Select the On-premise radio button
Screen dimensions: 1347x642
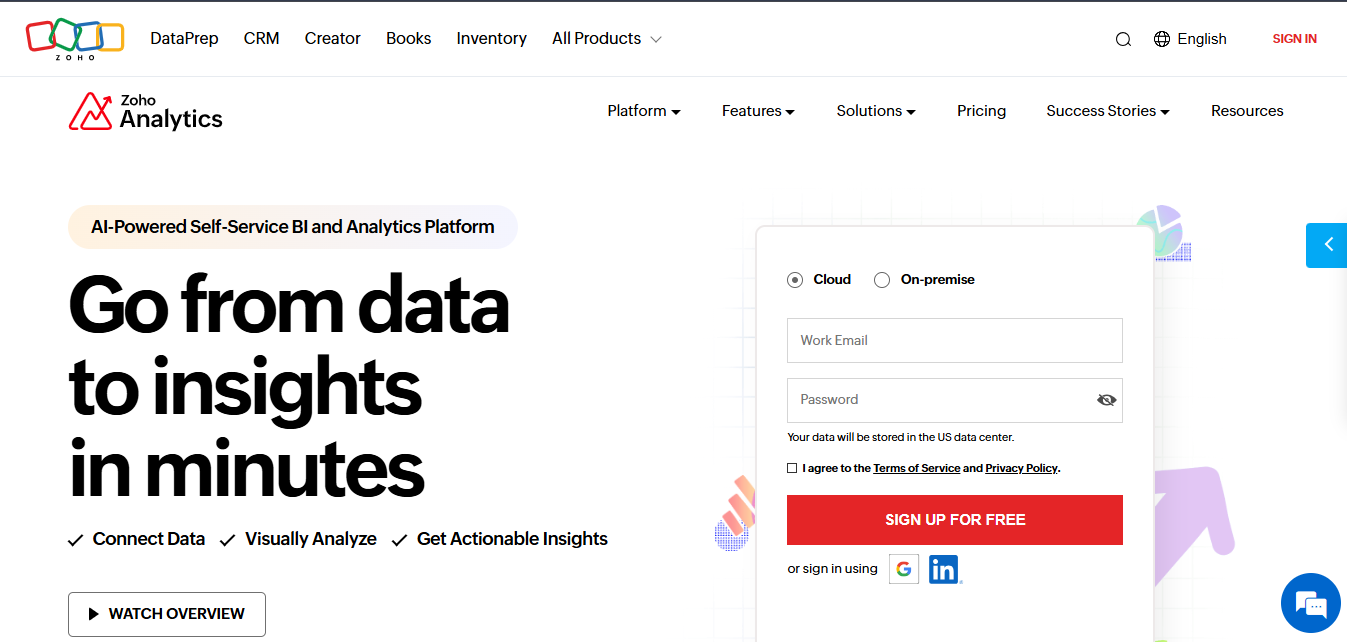pyautogui.click(x=882, y=280)
